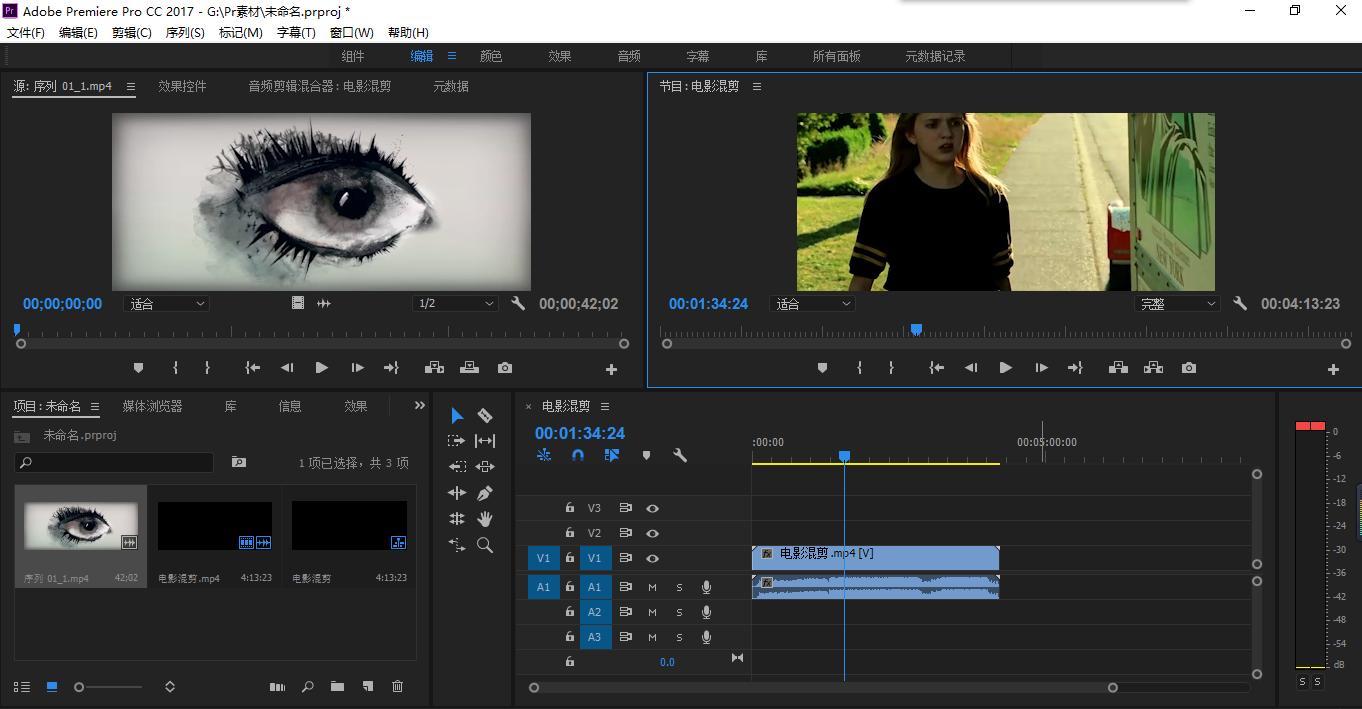Adjust project panel thumbnail size slider

coord(80,687)
